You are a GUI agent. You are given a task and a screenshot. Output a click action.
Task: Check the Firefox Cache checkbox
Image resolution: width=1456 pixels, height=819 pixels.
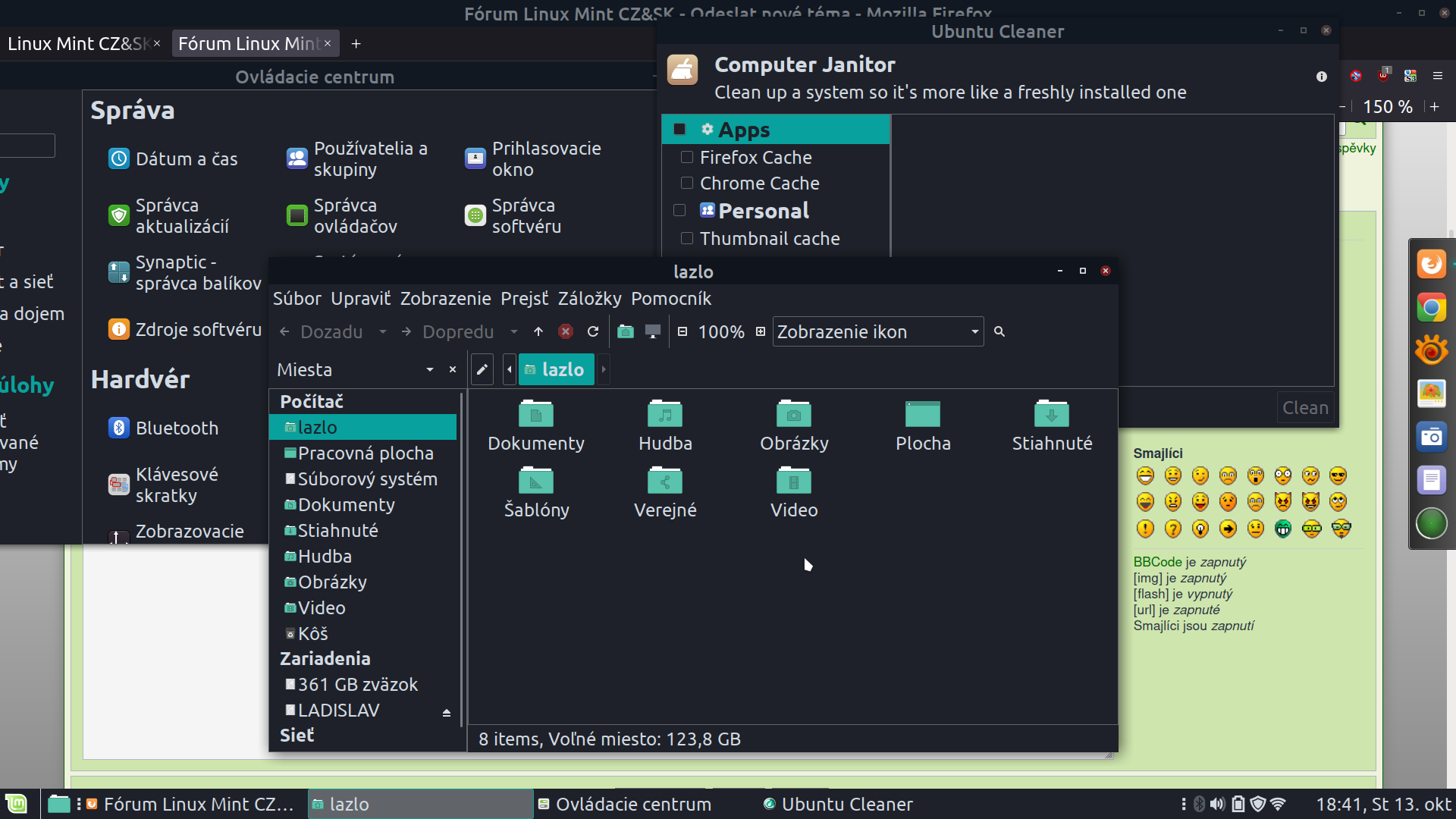tap(687, 157)
